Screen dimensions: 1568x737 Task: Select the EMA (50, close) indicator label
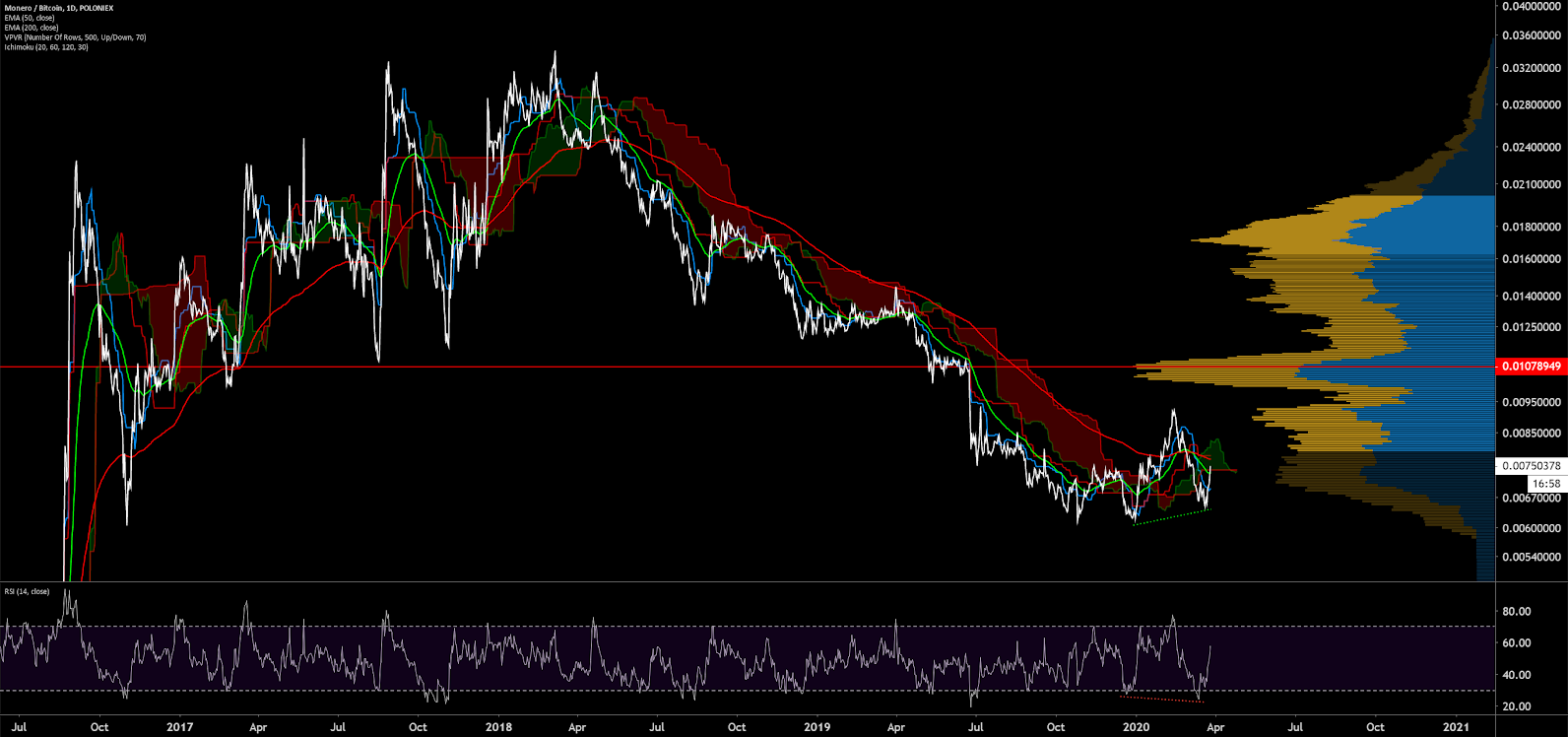tap(30, 18)
